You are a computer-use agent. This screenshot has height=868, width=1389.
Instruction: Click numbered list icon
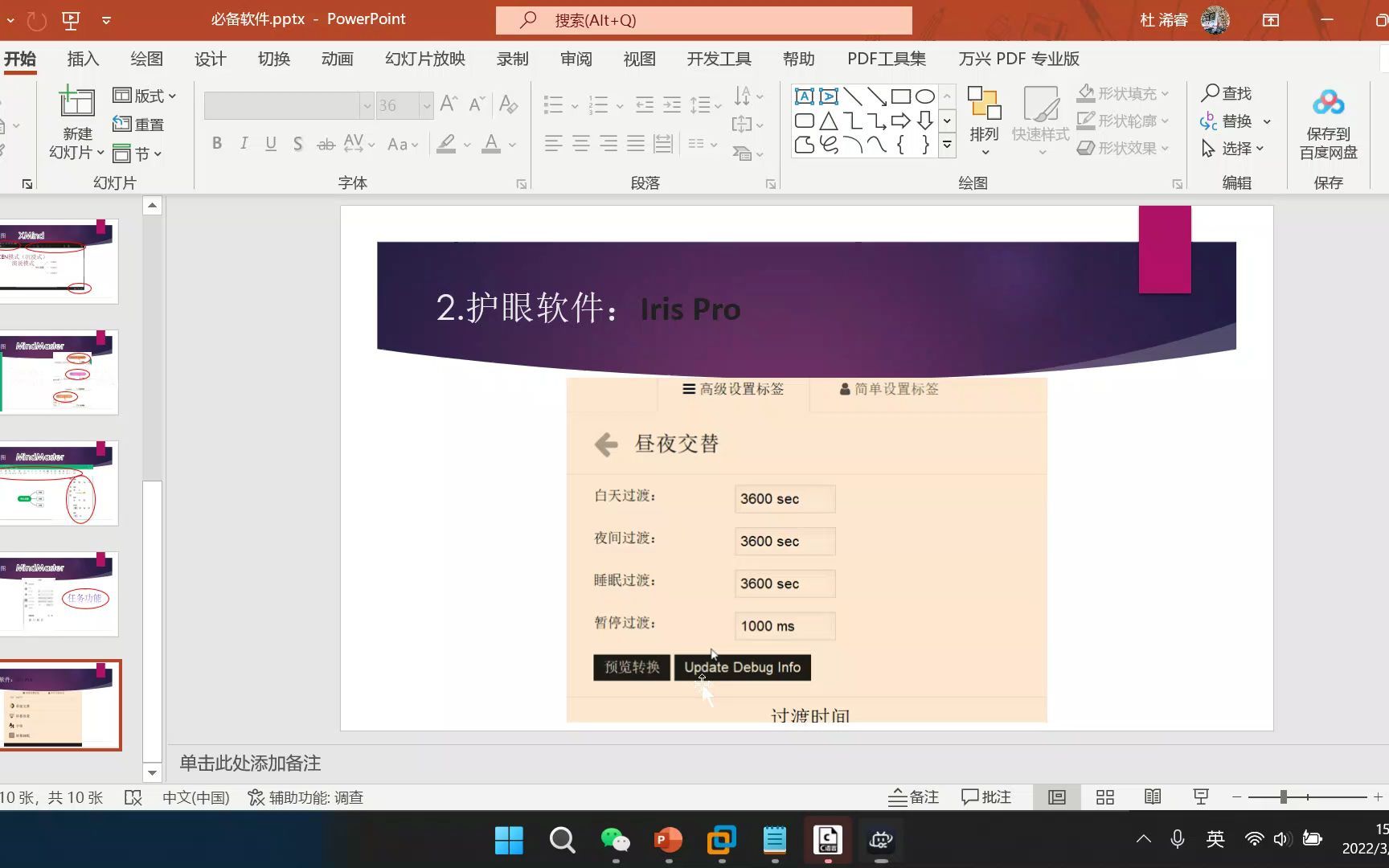tap(598, 104)
